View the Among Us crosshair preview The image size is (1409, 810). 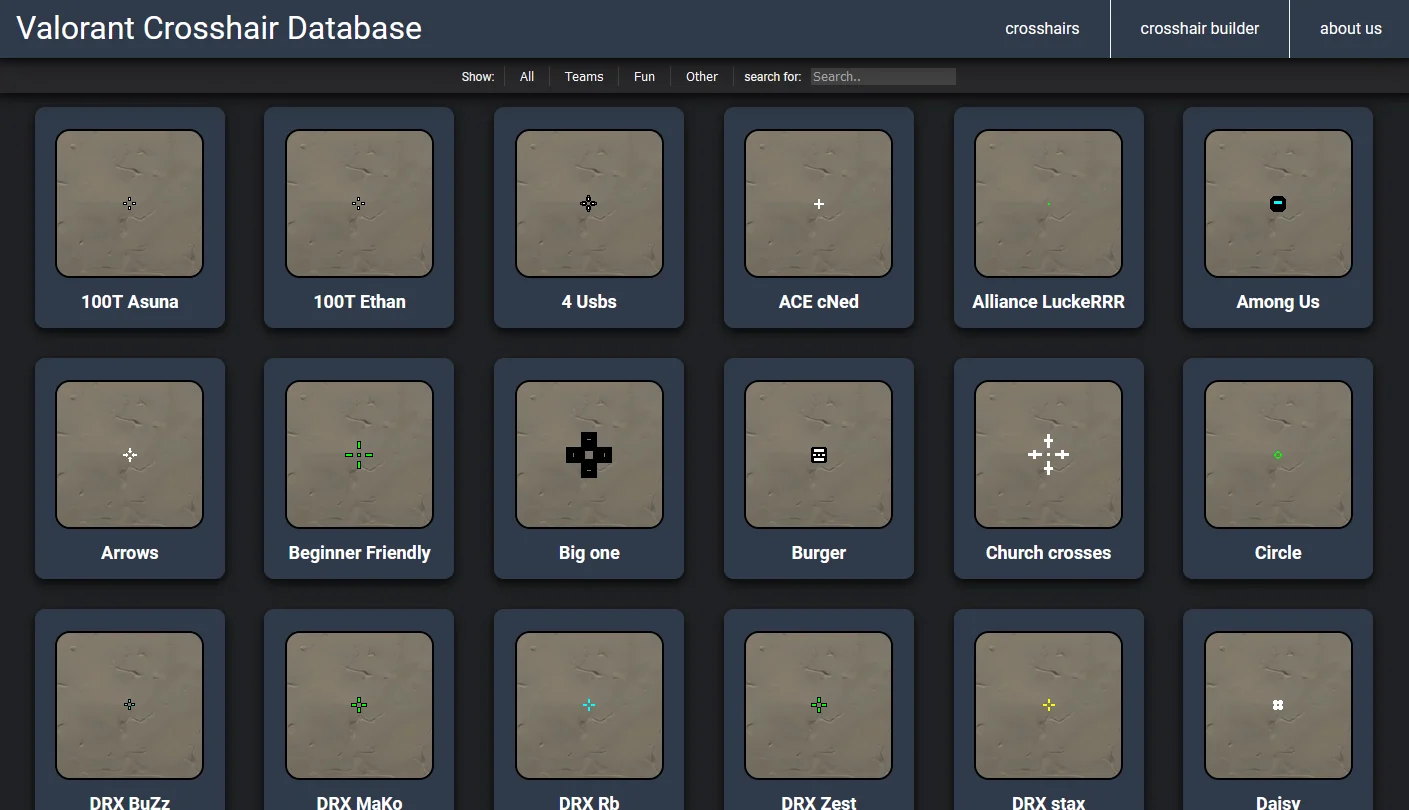[1277, 203]
